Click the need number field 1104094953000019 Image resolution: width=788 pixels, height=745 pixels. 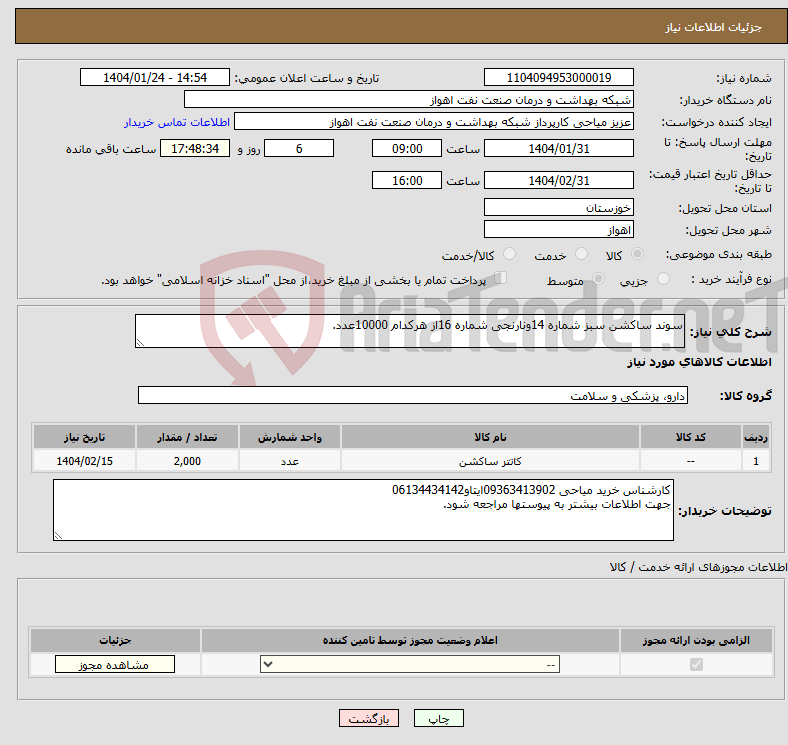[x=559, y=77]
